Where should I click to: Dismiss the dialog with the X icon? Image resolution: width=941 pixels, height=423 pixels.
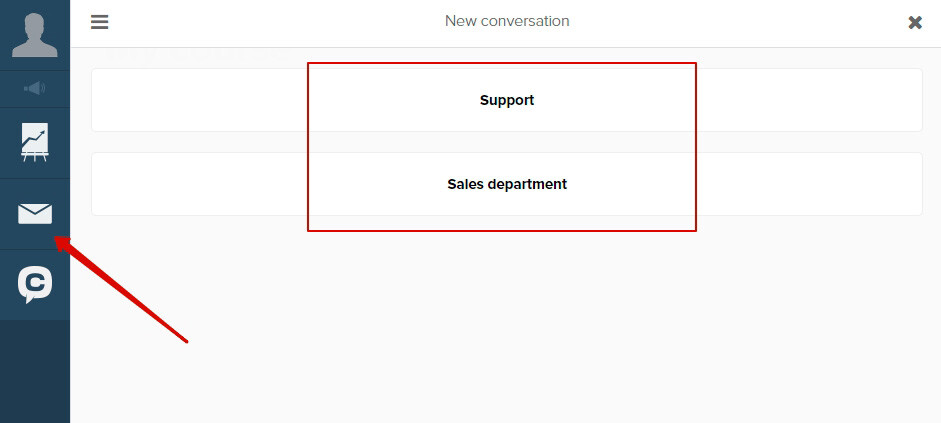[915, 23]
